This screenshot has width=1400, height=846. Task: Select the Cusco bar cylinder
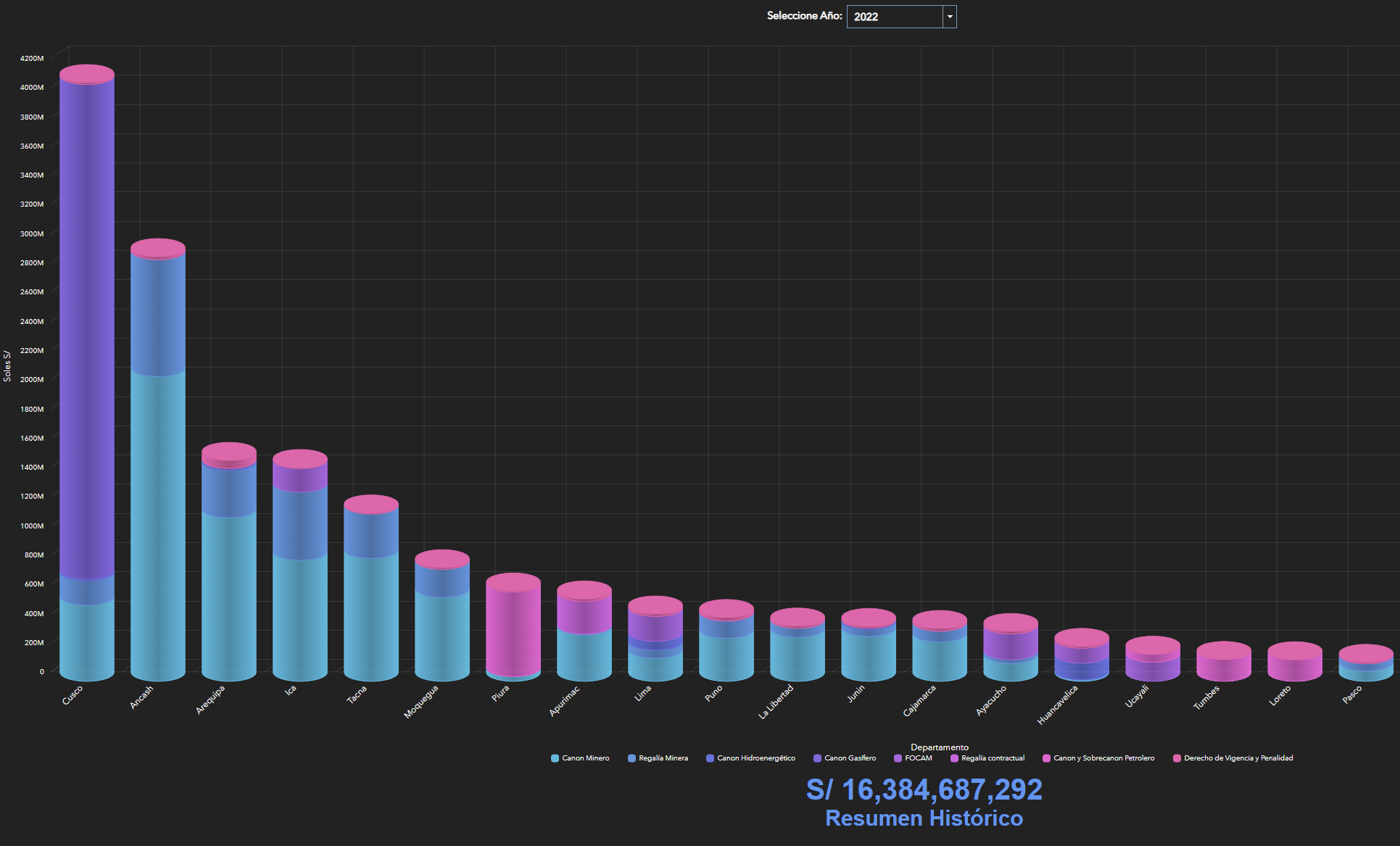click(x=87, y=373)
